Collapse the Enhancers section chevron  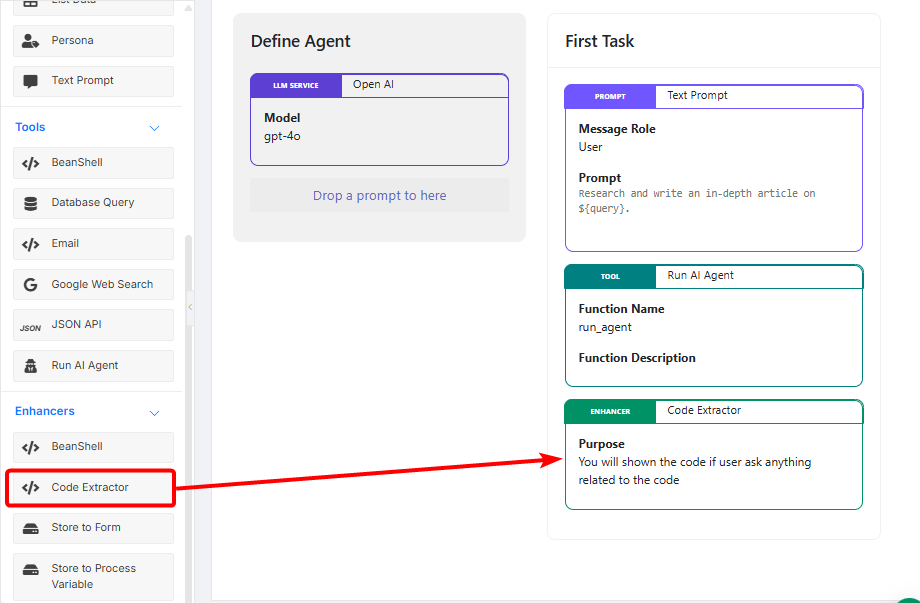click(154, 412)
